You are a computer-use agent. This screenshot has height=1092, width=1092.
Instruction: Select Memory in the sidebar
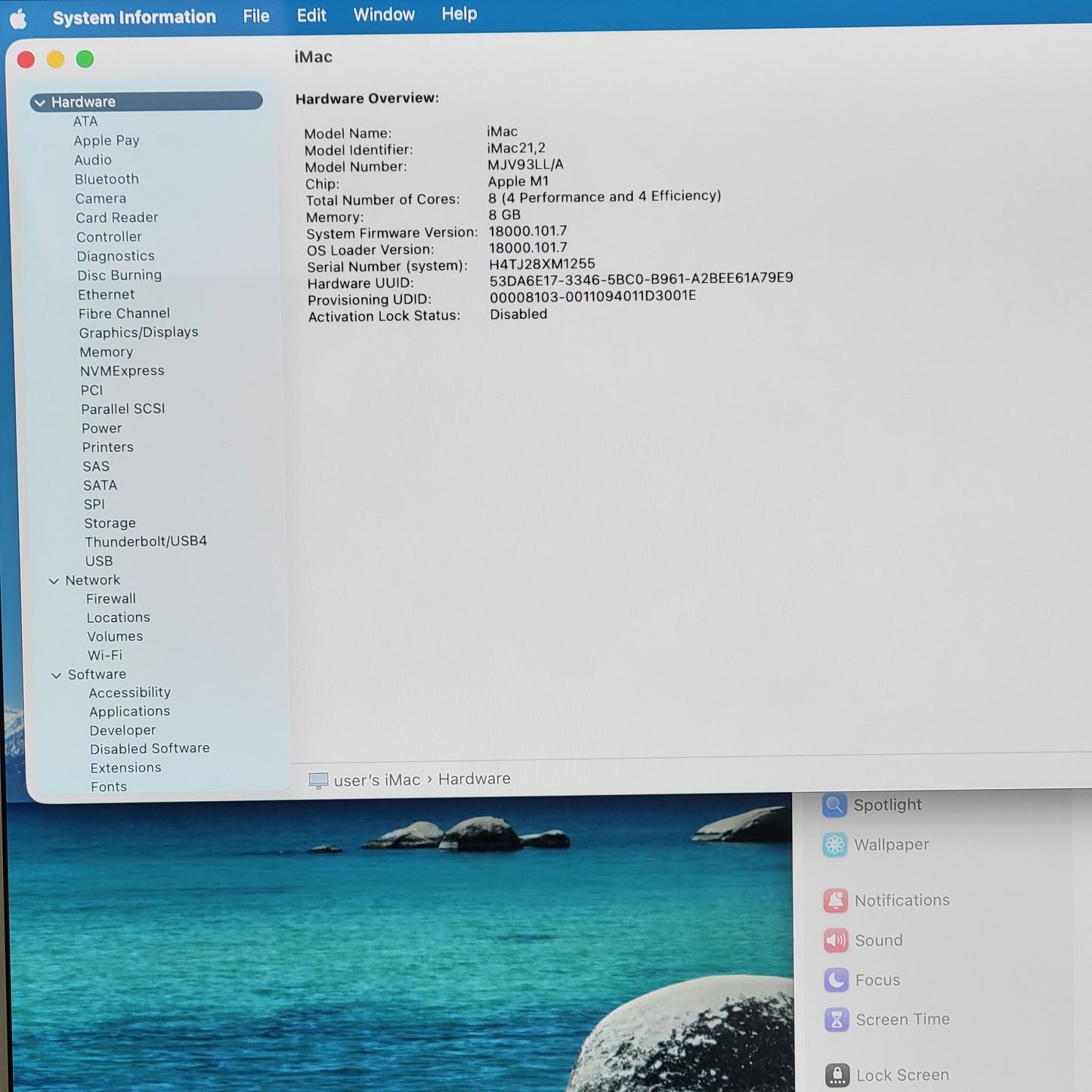[107, 352]
